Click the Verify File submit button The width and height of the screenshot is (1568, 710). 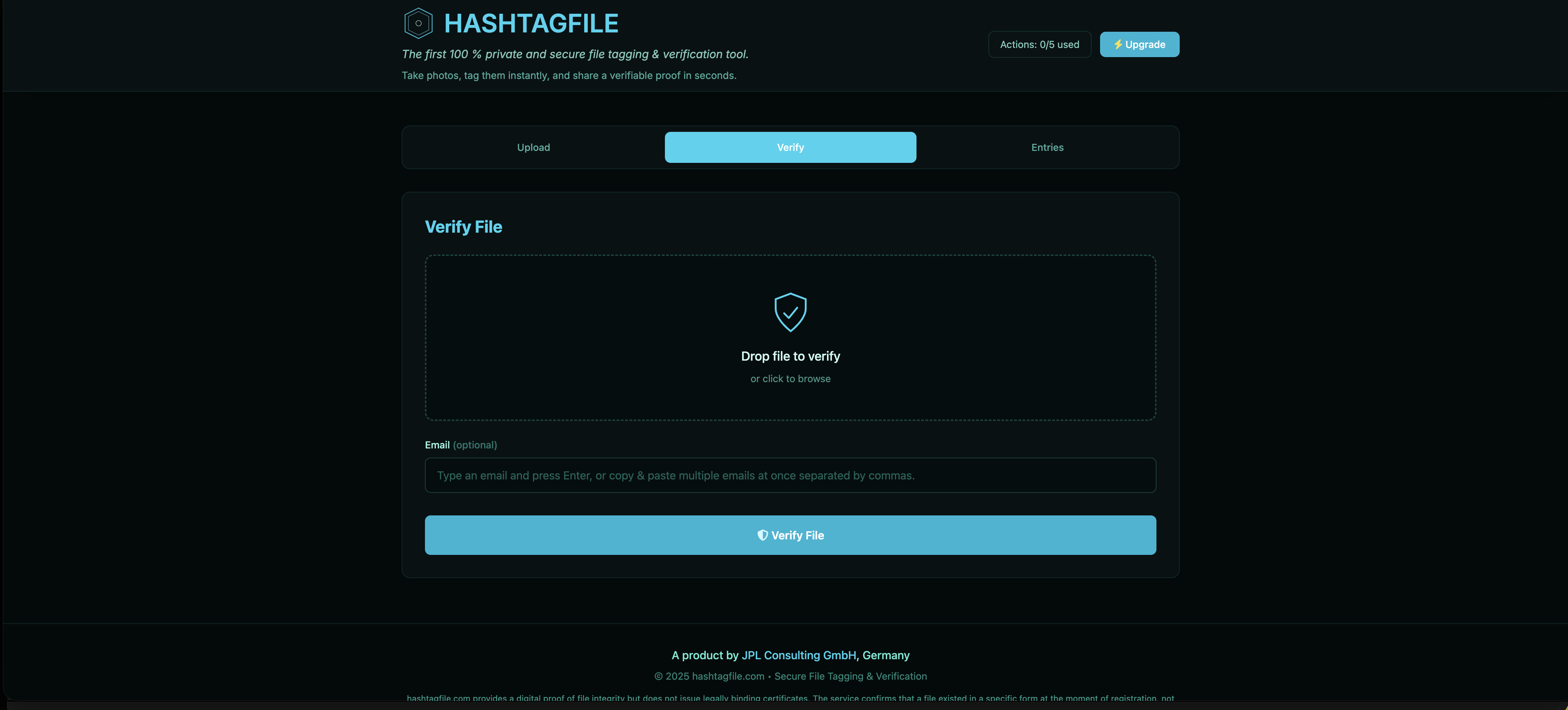coord(790,535)
